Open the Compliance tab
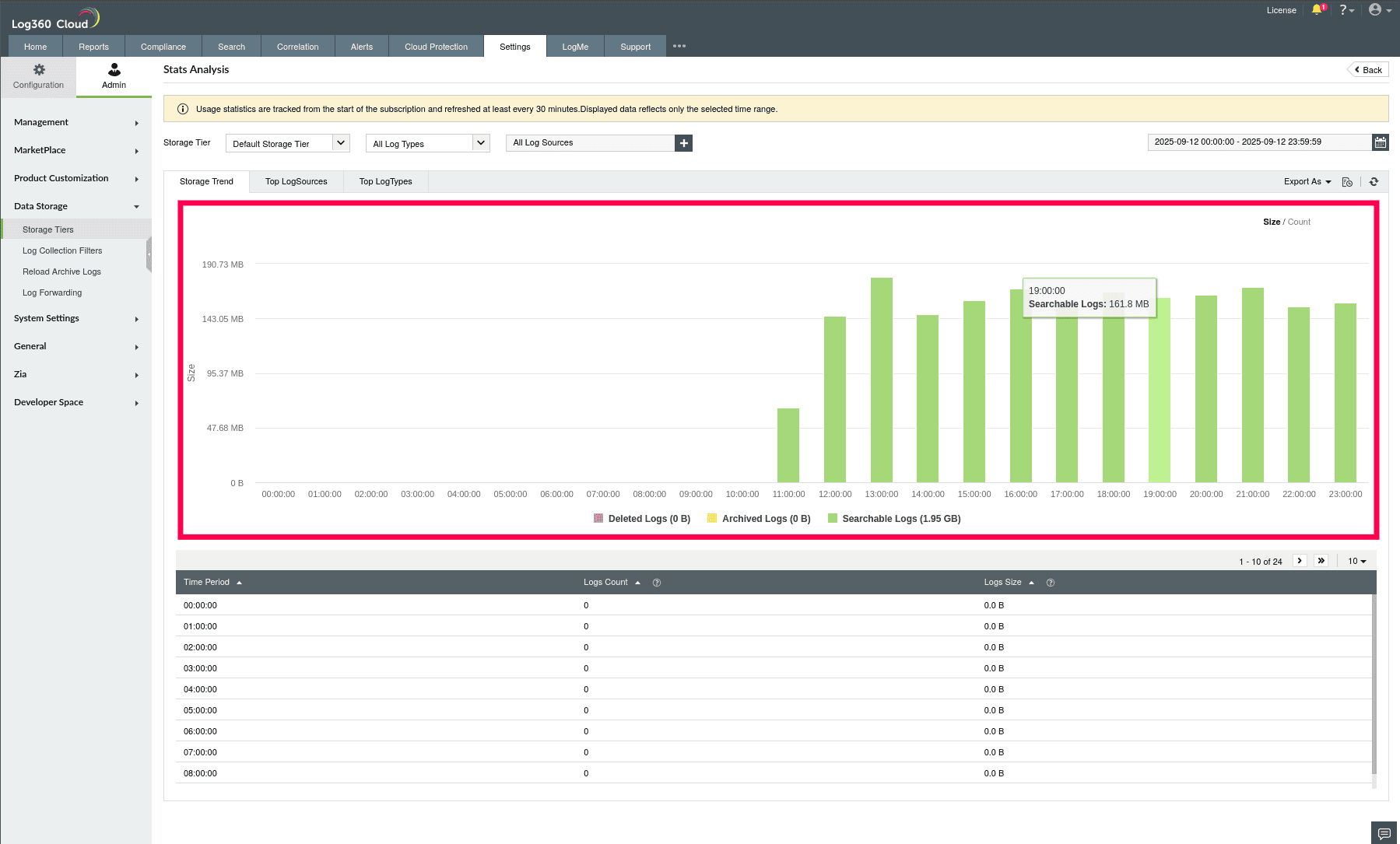This screenshot has width=1400, height=844. (x=163, y=47)
